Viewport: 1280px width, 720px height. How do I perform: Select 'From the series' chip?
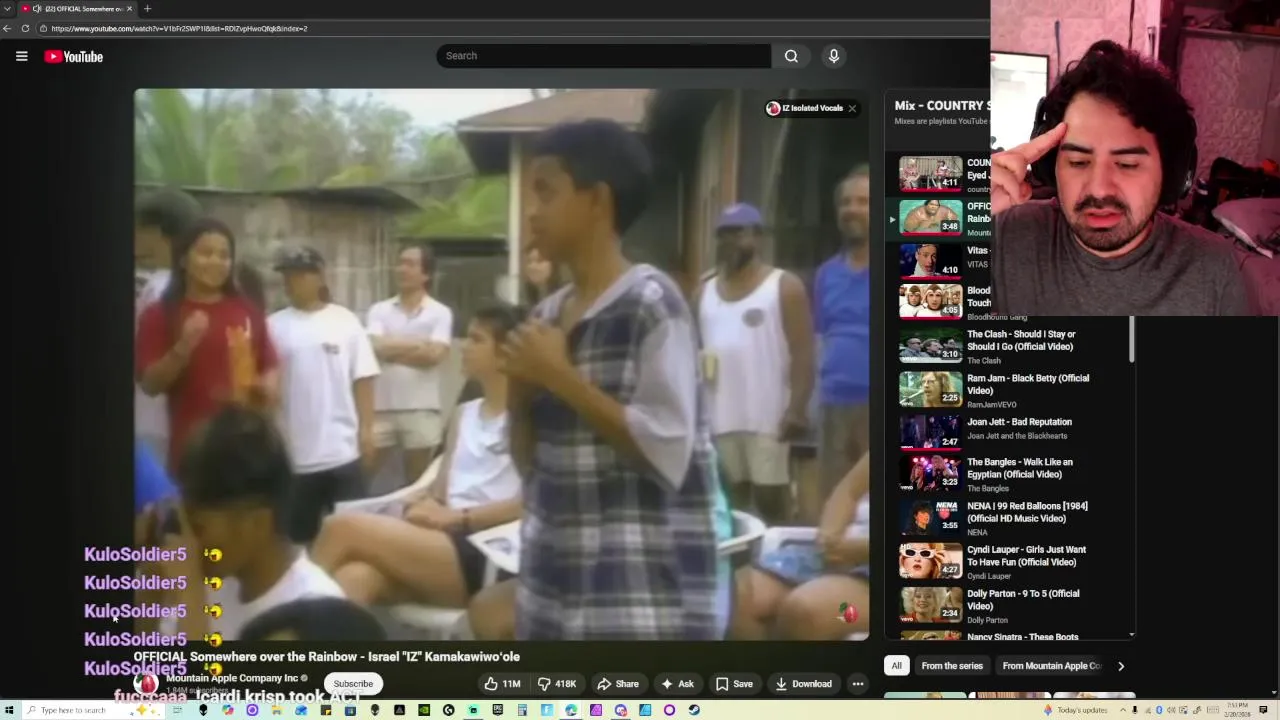952,666
